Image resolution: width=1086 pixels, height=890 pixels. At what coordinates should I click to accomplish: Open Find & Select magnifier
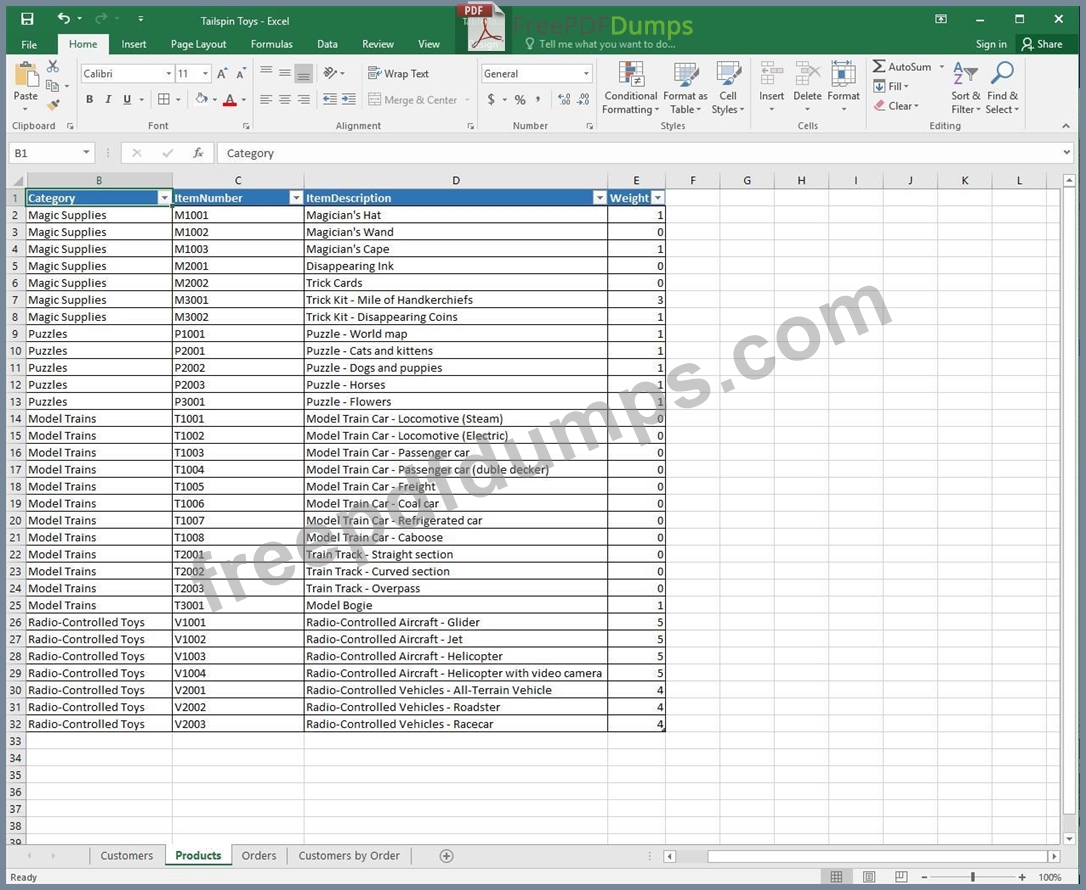(1002, 88)
